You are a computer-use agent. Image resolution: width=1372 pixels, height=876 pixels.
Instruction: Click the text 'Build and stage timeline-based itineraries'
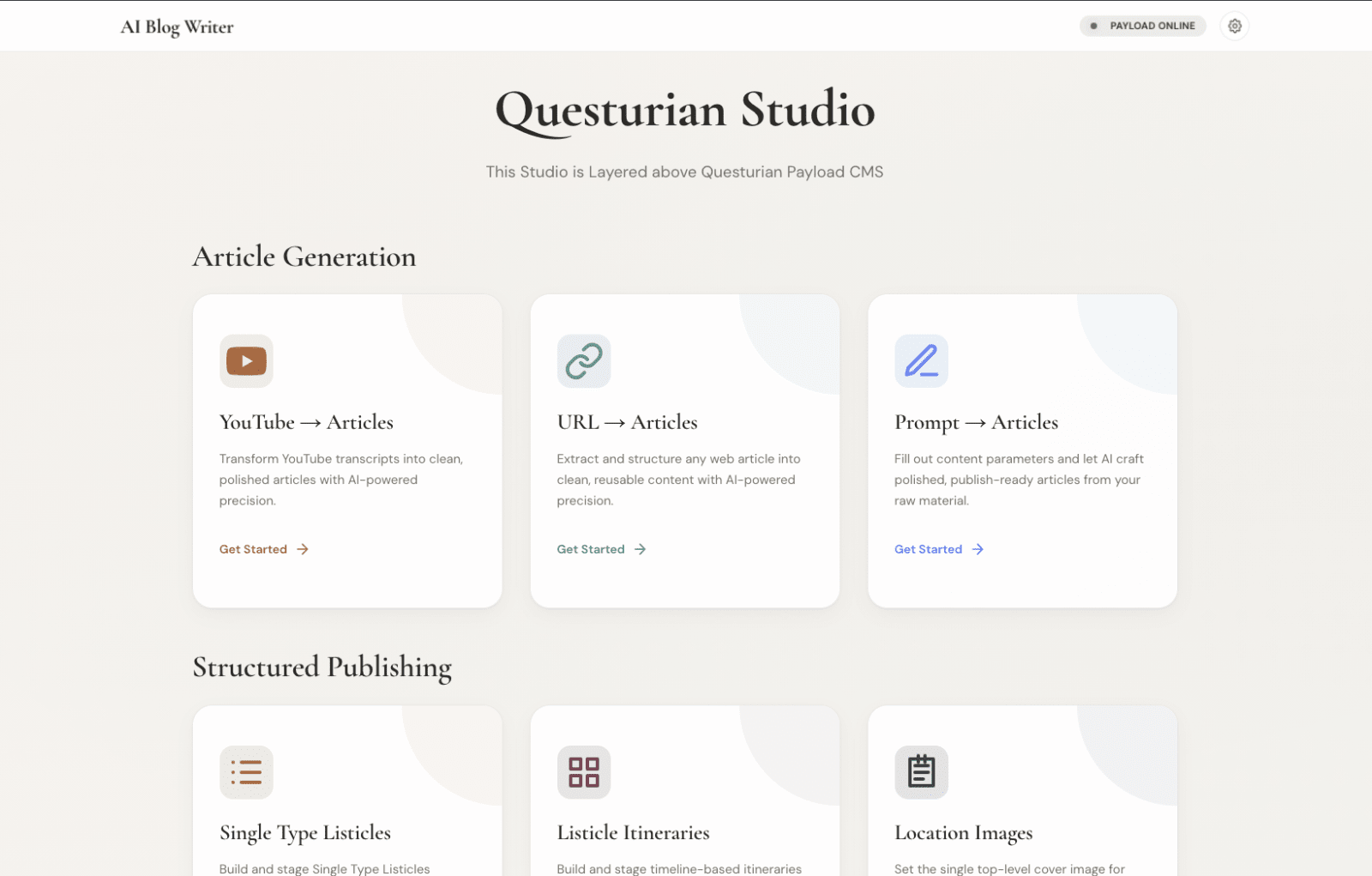[x=679, y=868]
